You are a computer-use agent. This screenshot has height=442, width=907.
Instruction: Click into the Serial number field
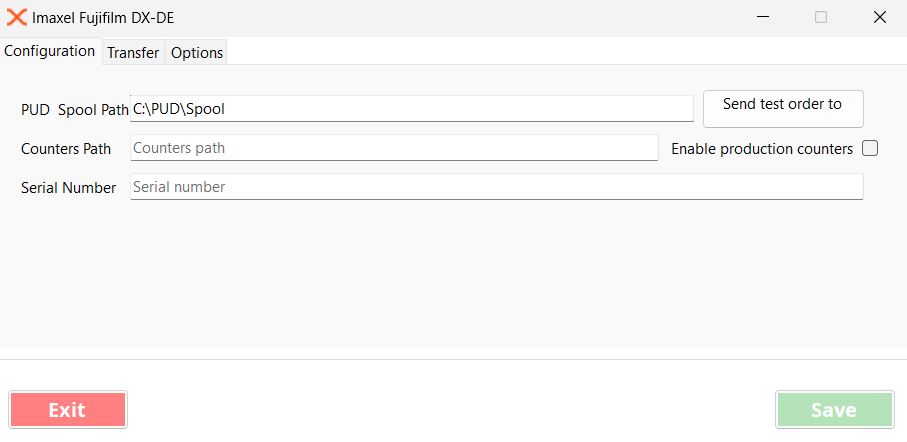click(x=496, y=187)
